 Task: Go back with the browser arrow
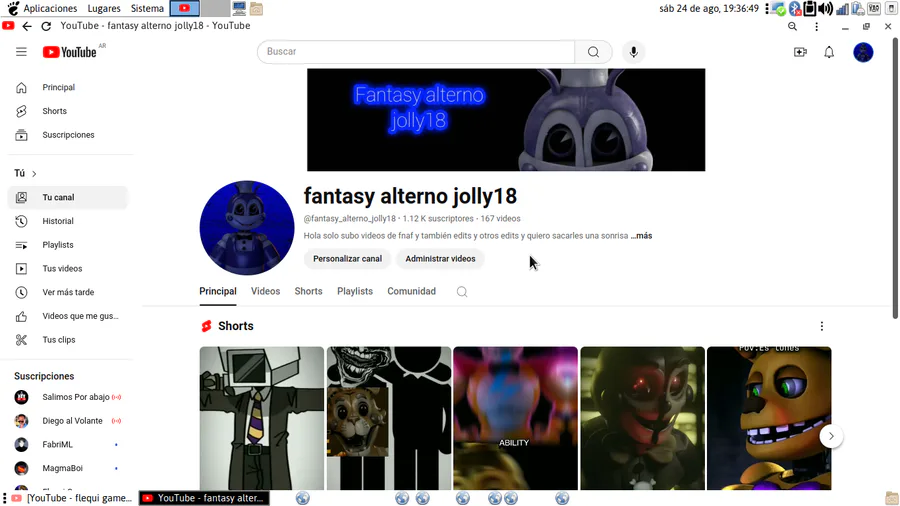tap(27, 26)
